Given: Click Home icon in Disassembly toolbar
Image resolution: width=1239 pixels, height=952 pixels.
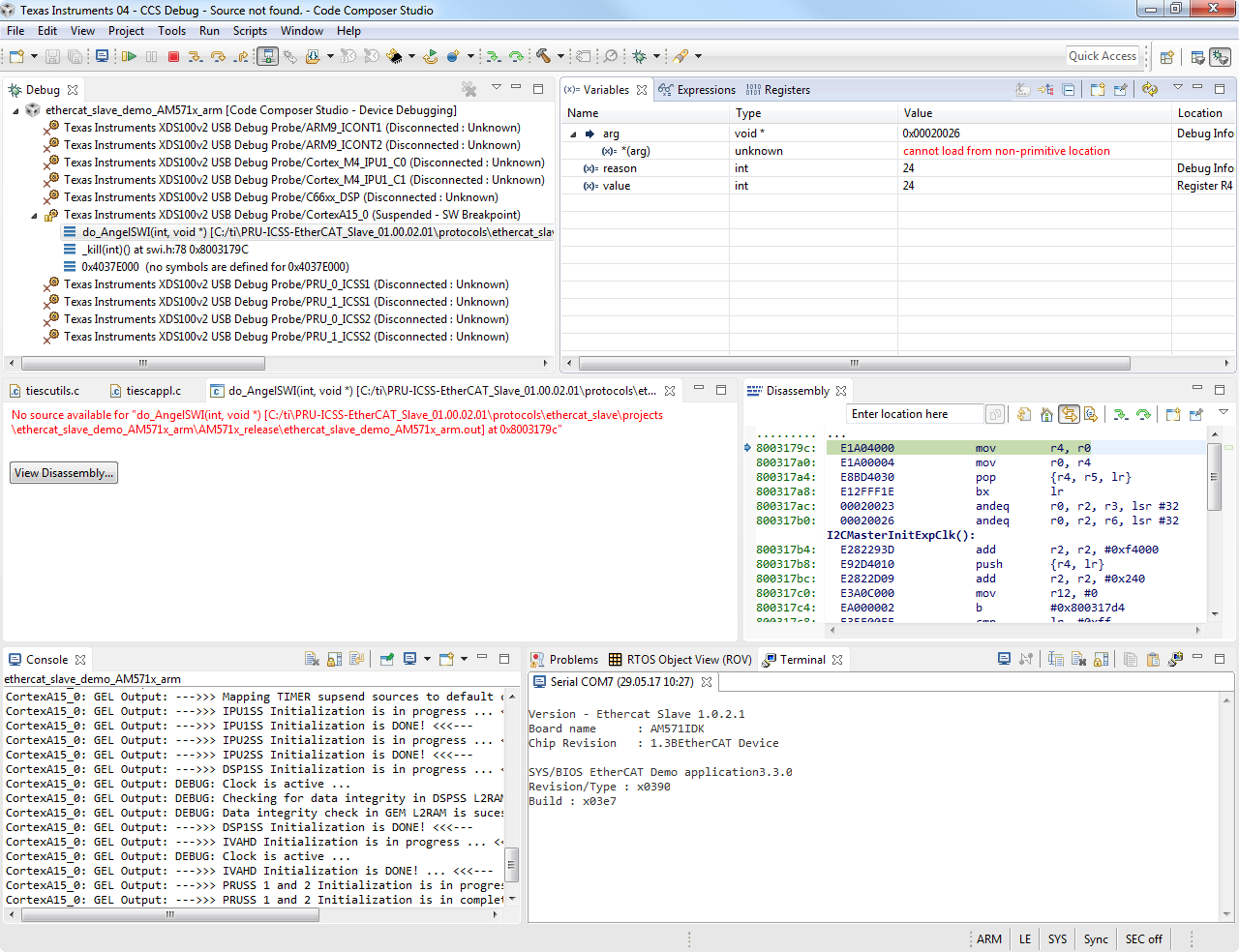Looking at the screenshot, I should coord(1046,415).
